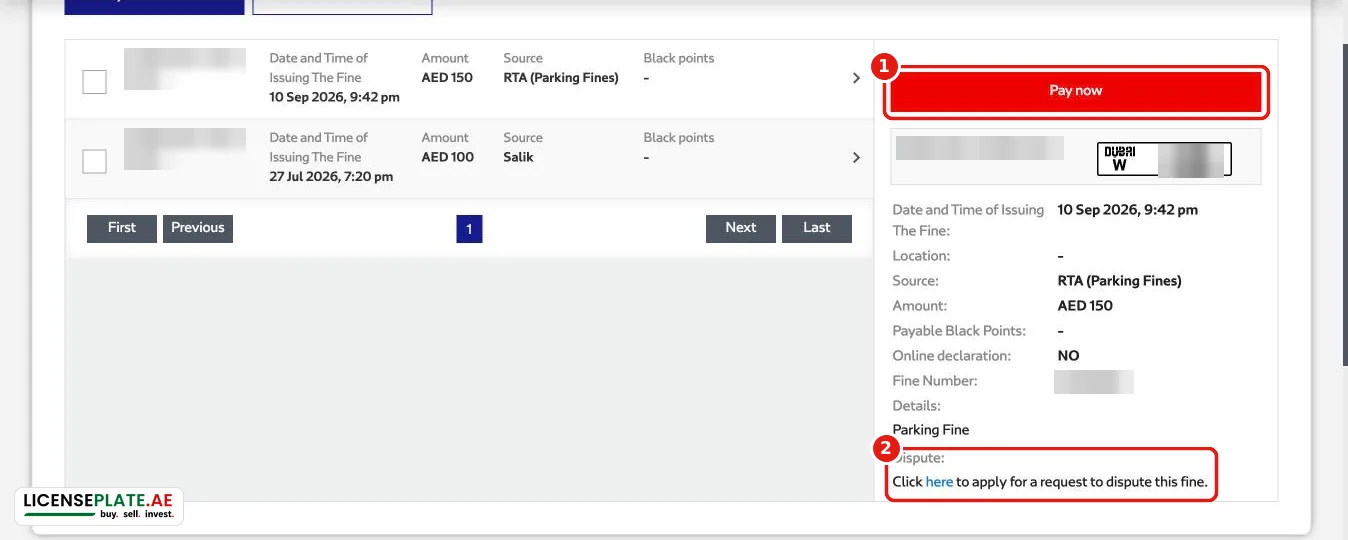Image resolution: width=1348 pixels, height=540 pixels.
Task: Go to the Next page
Action: pyautogui.click(x=741, y=228)
